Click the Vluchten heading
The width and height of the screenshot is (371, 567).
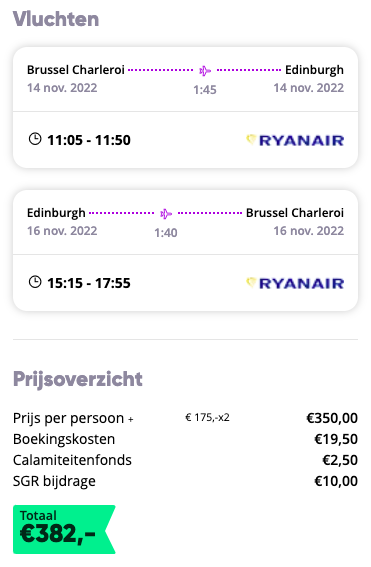click(x=56, y=19)
